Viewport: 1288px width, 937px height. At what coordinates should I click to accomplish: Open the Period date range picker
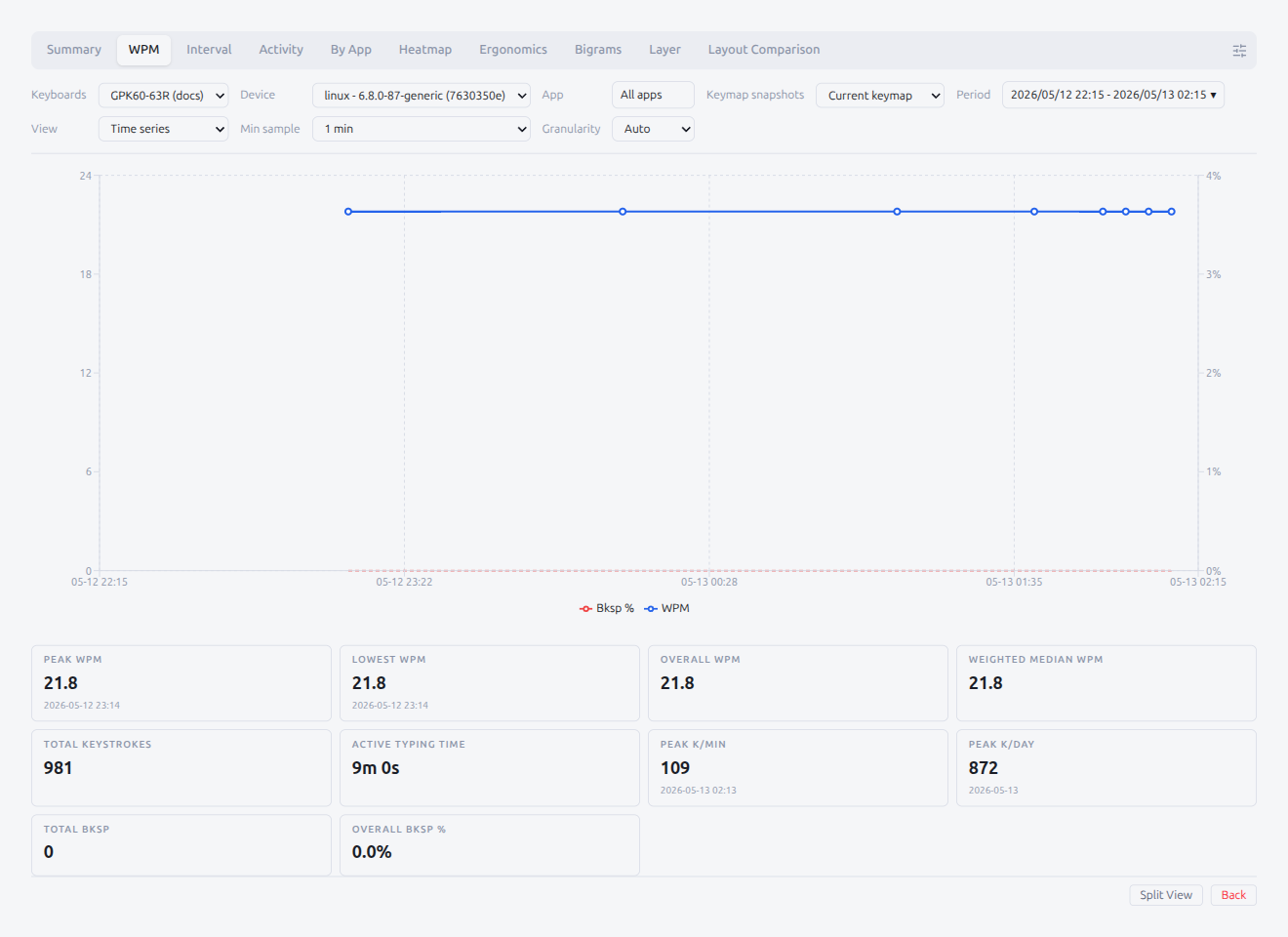[1113, 95]
